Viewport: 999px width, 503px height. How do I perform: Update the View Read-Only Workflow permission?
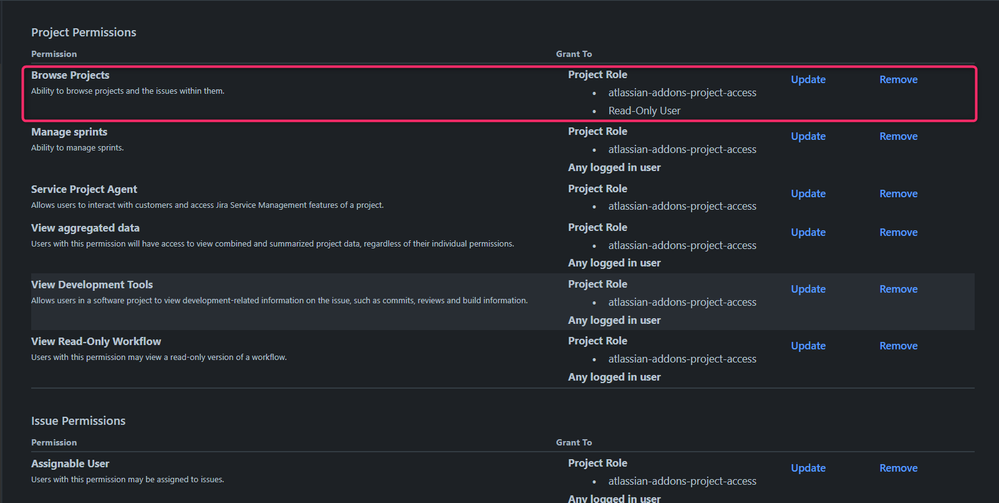coord(808,346)
